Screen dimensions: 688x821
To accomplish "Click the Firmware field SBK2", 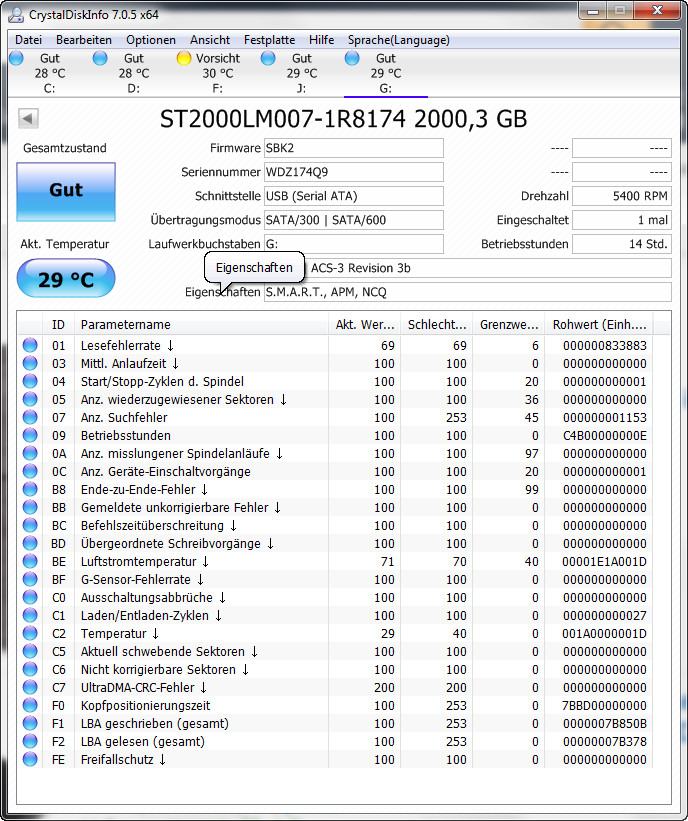I will [353, 148].
